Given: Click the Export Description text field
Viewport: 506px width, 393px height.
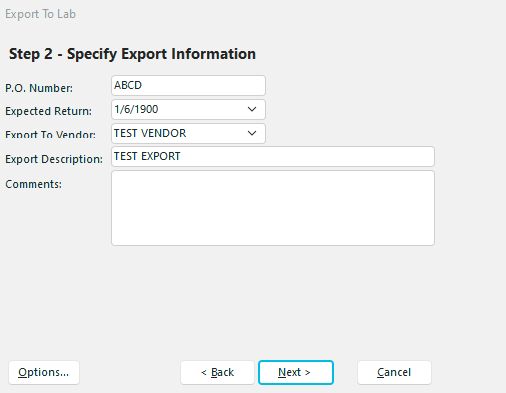Looking at the screenshot, I should 273,156.
